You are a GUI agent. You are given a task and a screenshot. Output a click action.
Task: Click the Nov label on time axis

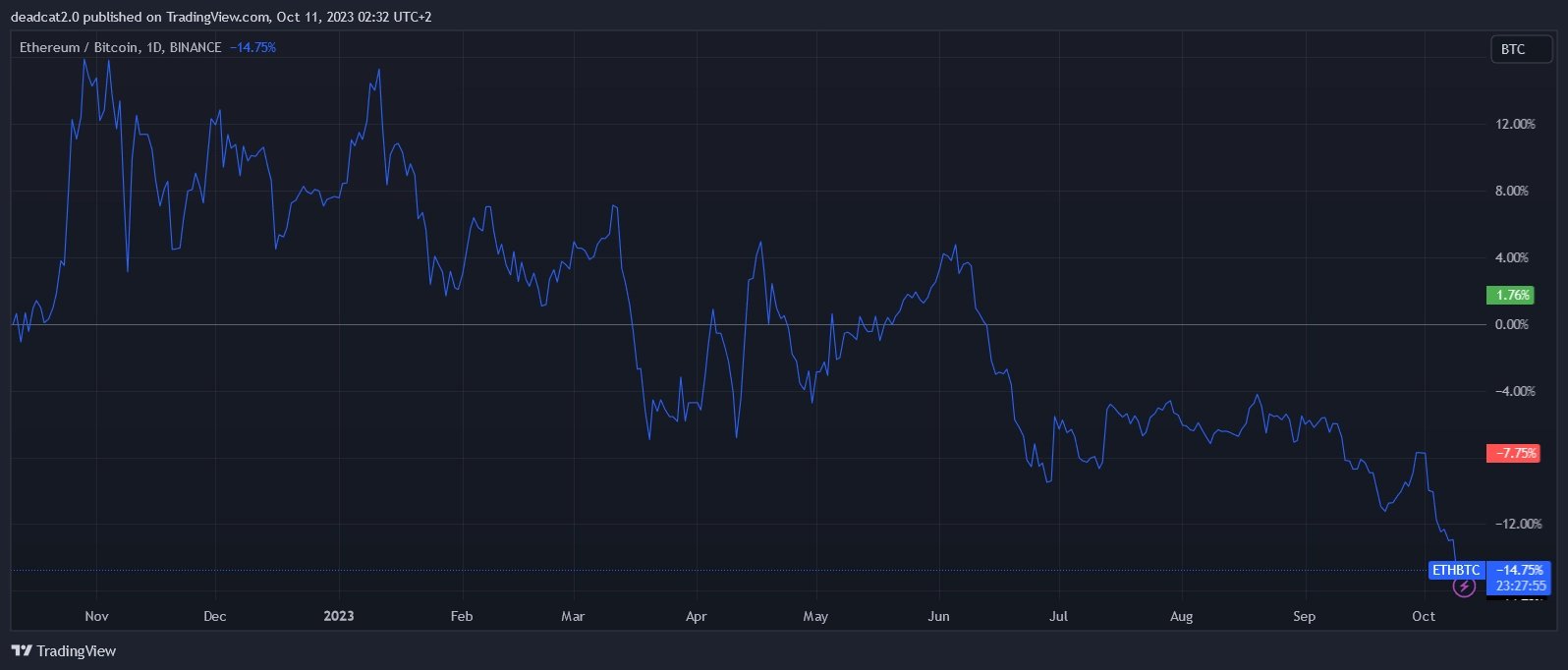(96, 616)
